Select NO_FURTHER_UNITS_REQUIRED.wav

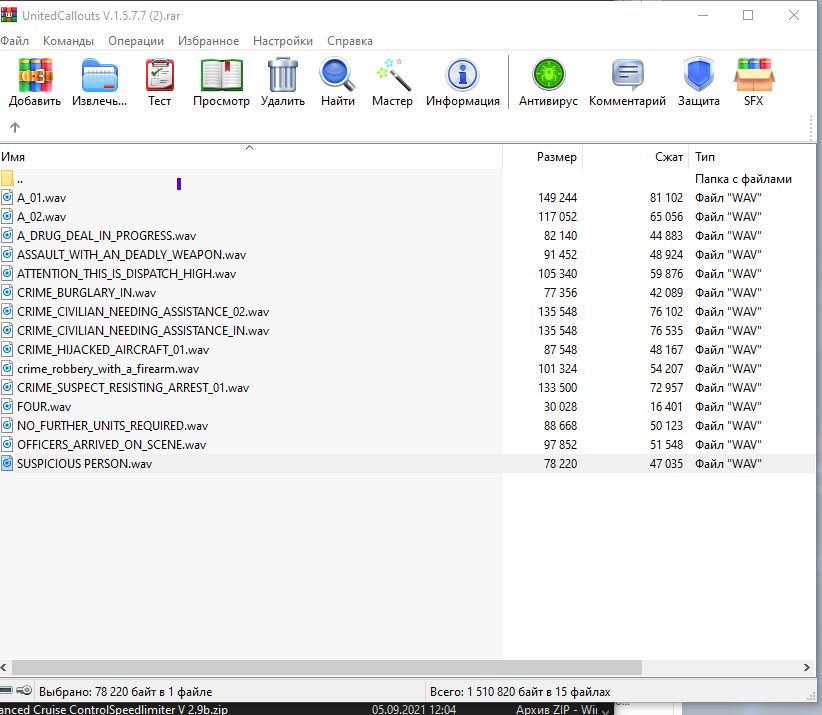[112, 426]
